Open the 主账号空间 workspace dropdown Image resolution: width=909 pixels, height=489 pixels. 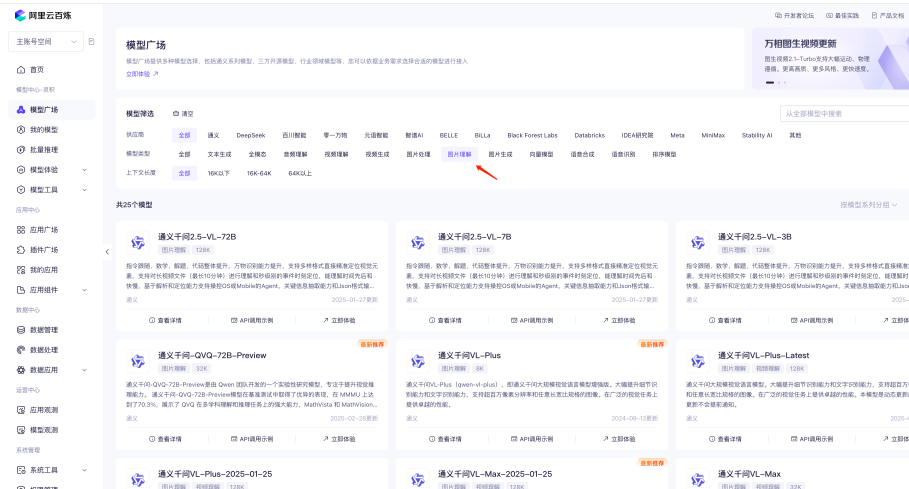pyautogui.click(x=45, y=41)
